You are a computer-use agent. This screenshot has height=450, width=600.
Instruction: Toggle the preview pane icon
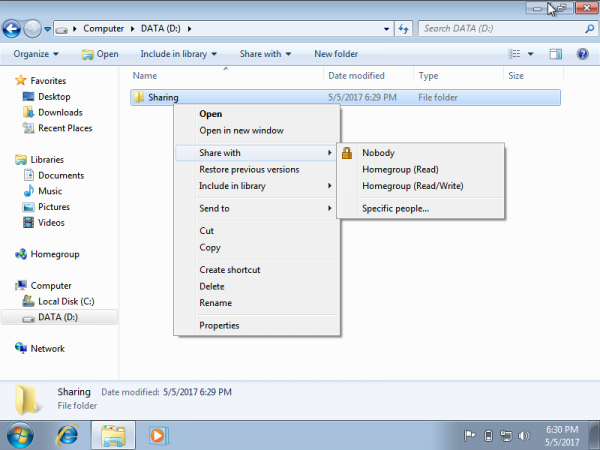point(556,54)
